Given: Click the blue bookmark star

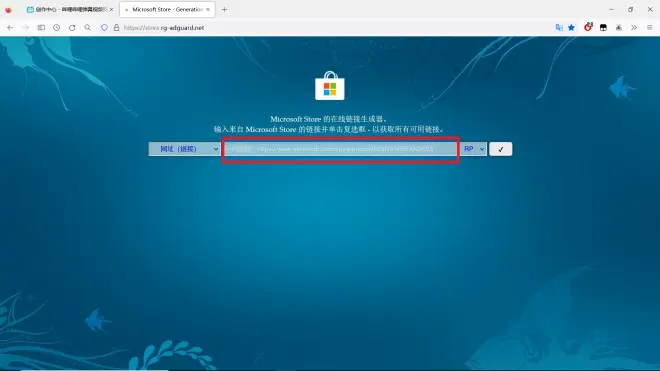Looking at the screenshot, I should coord(571,28).
